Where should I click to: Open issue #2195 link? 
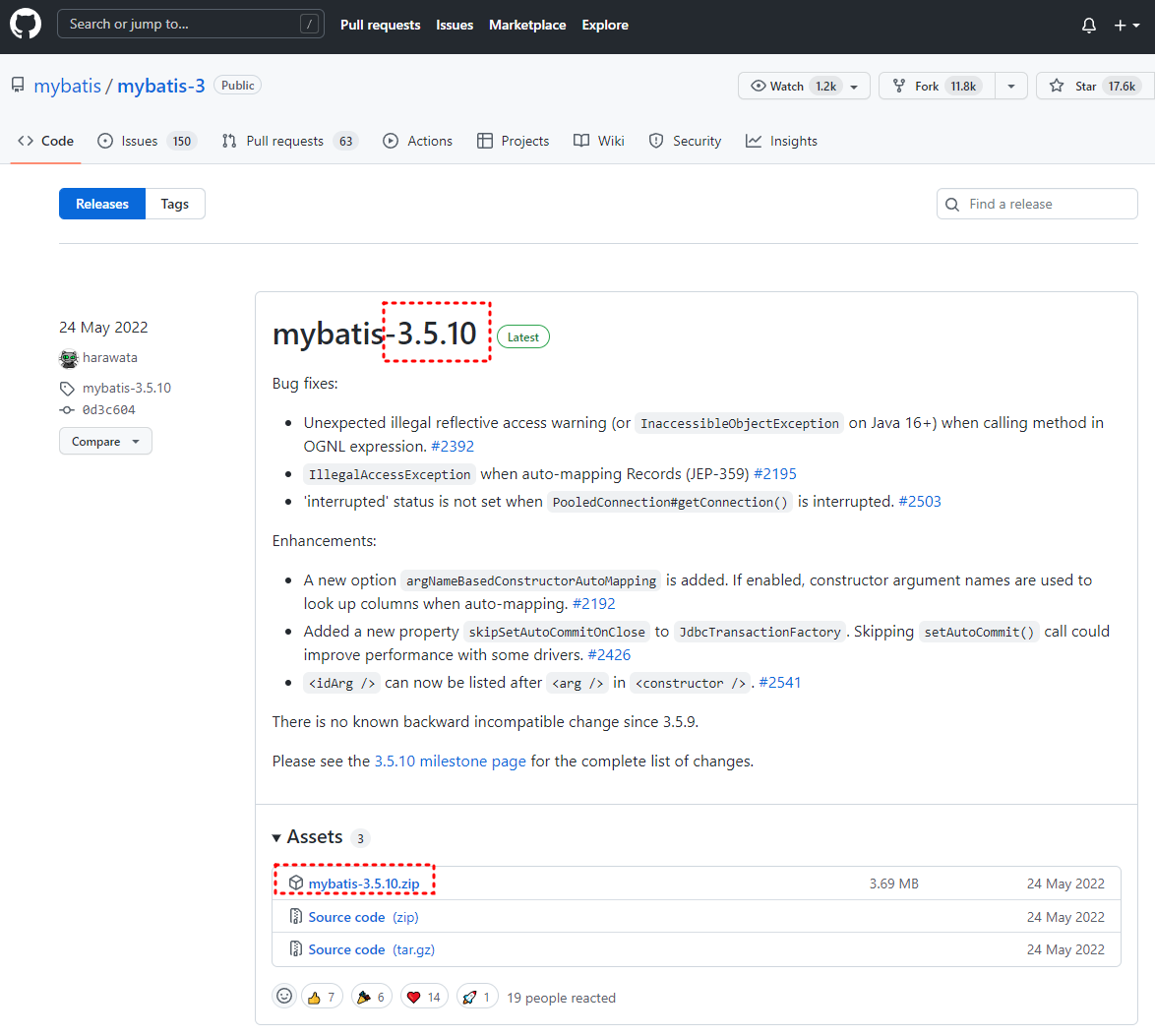click(775, 474)
